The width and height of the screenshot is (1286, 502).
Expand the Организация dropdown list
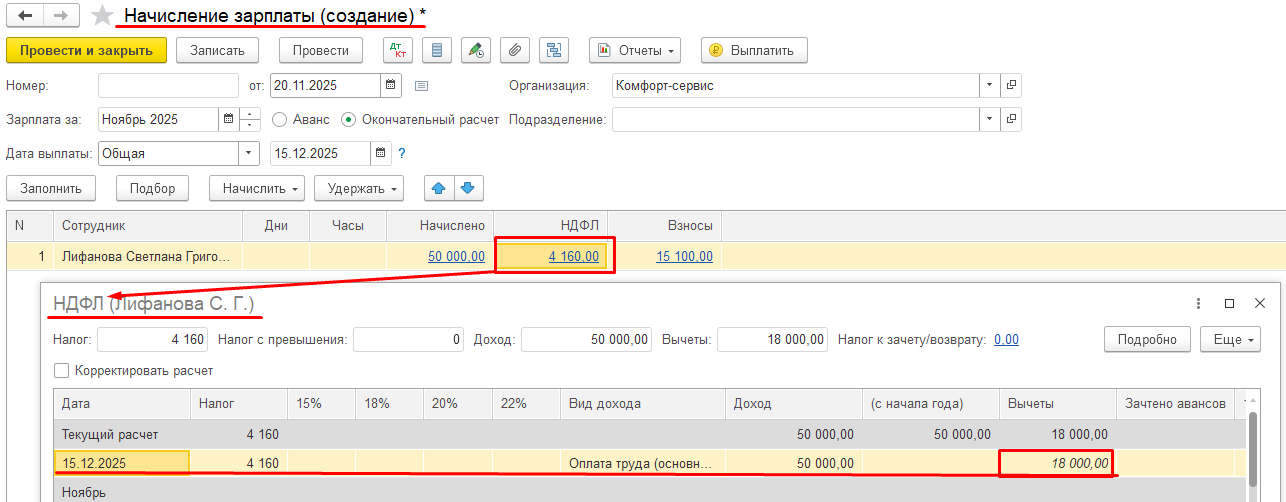point(989,85)
